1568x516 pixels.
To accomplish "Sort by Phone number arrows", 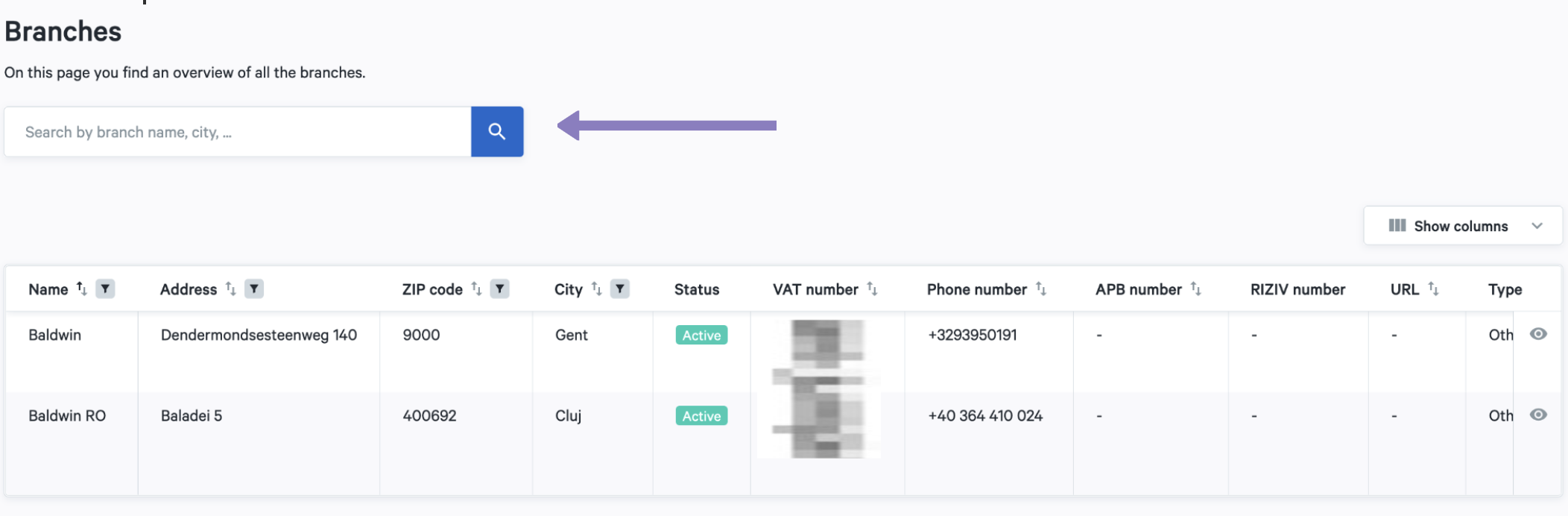I will click(x=1041, y=289).
